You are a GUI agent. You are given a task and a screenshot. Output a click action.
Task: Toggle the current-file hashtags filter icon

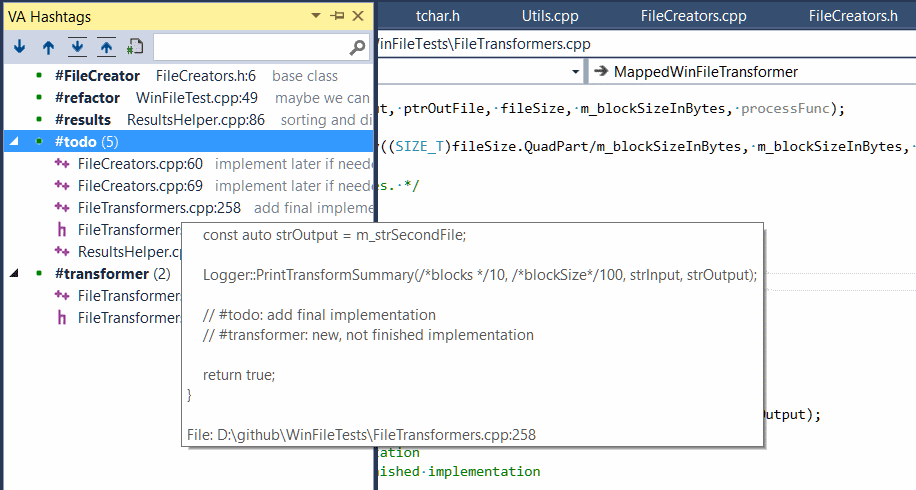pos(135,47)
